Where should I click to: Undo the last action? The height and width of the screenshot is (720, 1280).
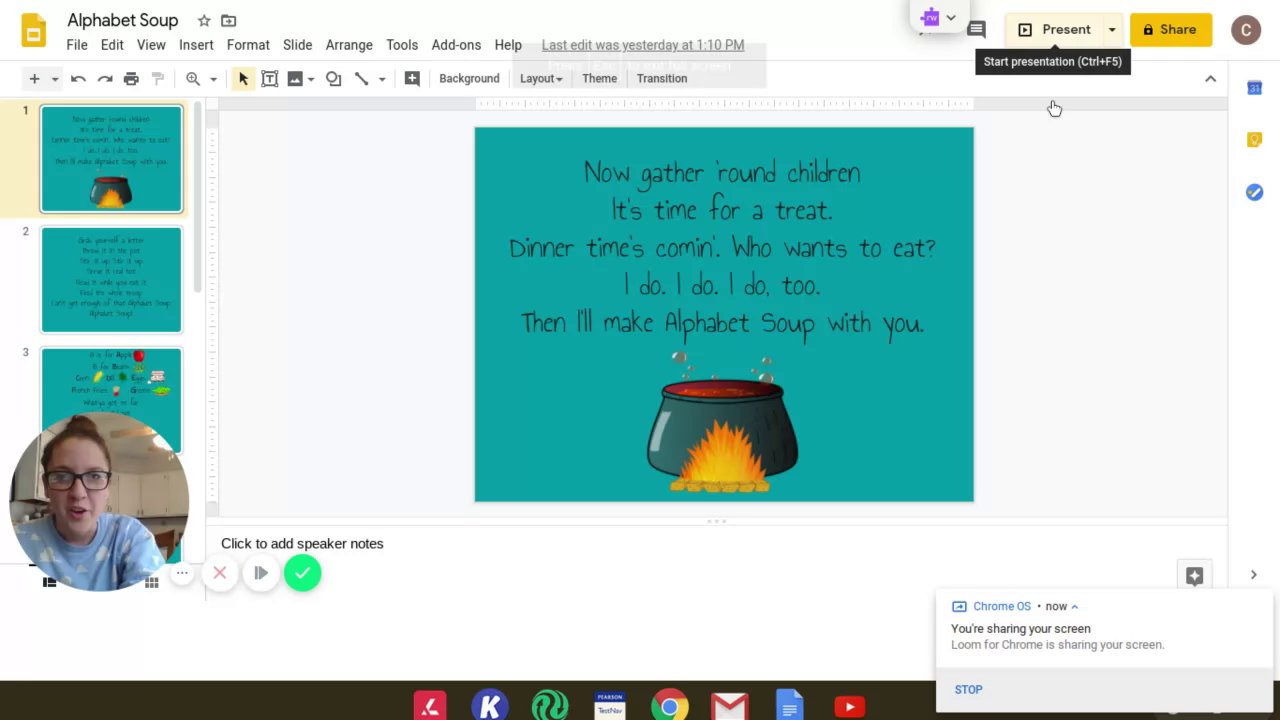tap(78, 78)
